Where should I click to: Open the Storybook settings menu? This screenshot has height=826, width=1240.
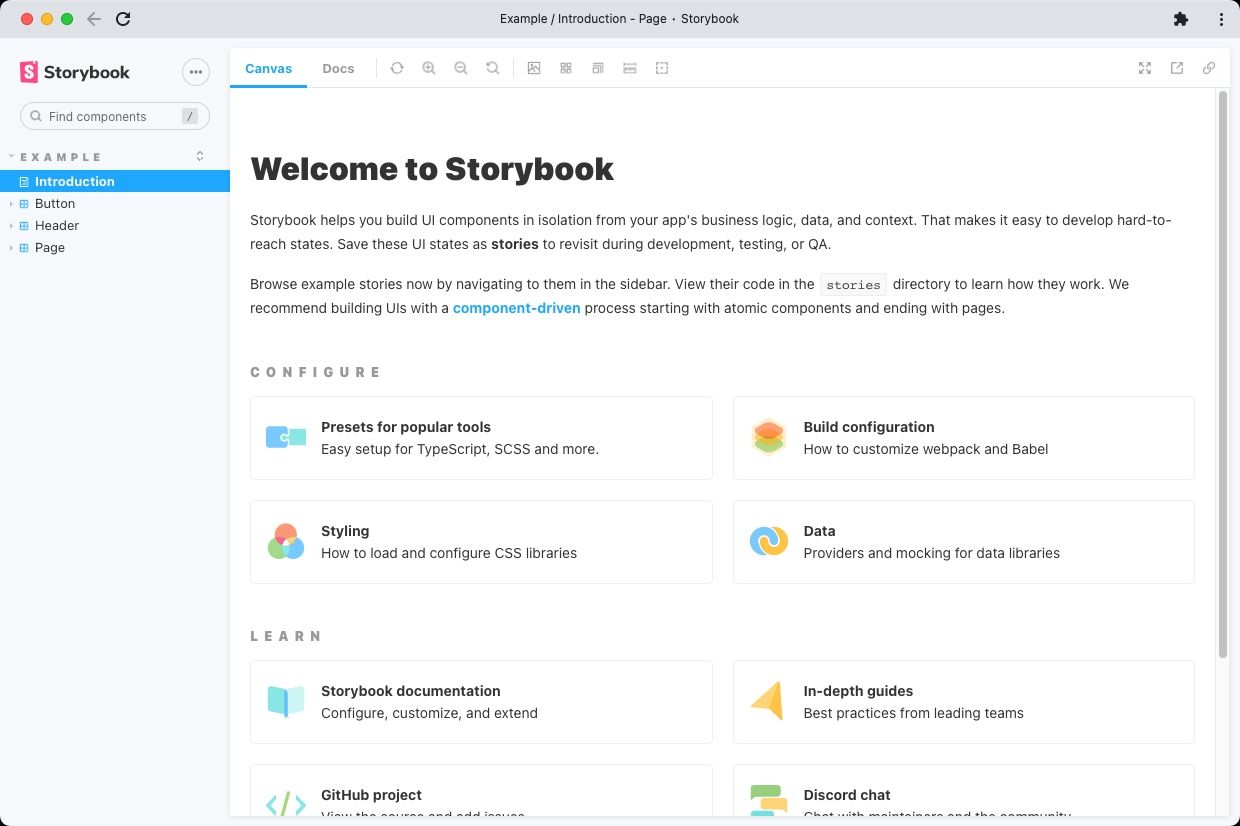click(195, 71)
